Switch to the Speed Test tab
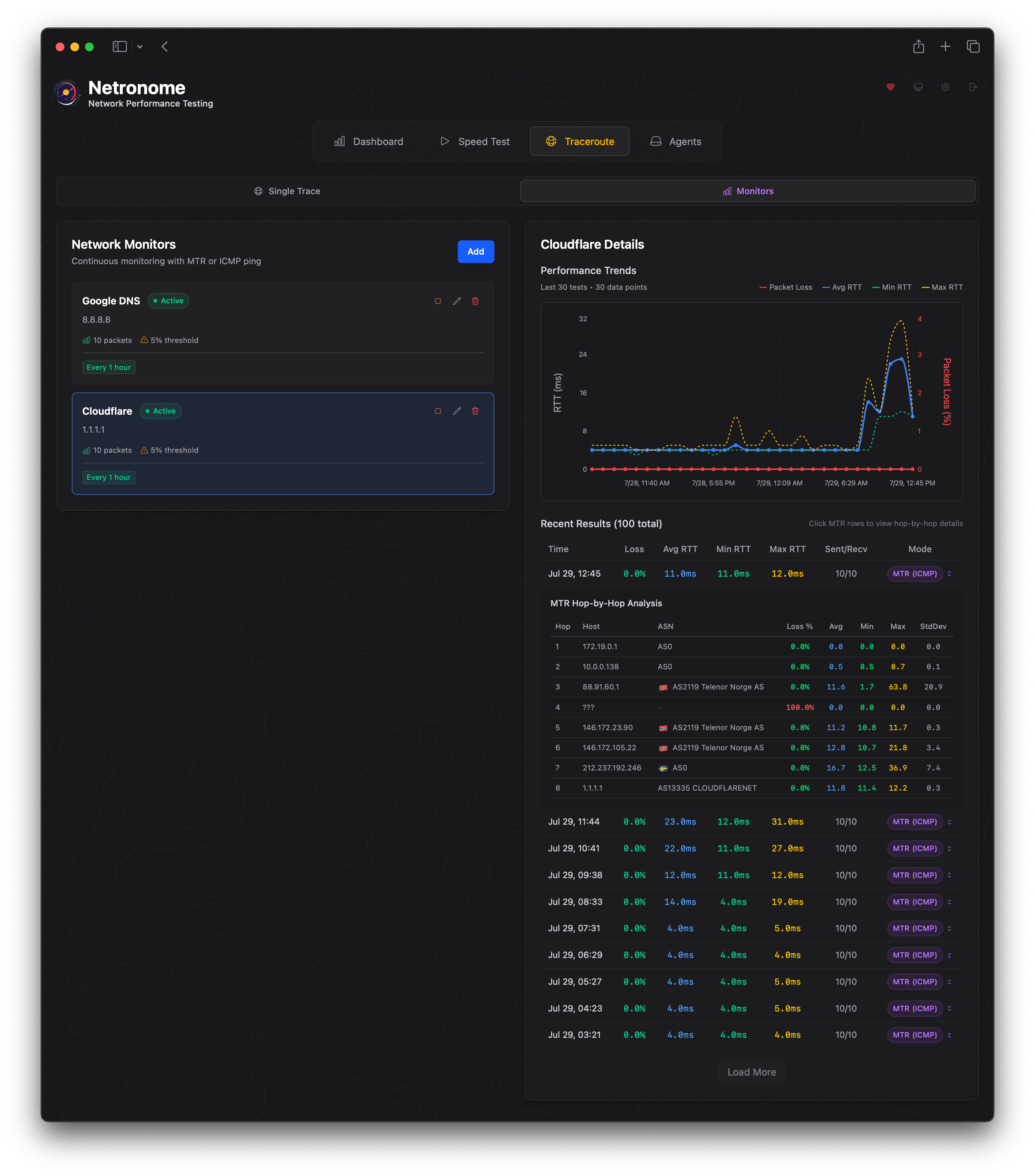 [475, 141]
